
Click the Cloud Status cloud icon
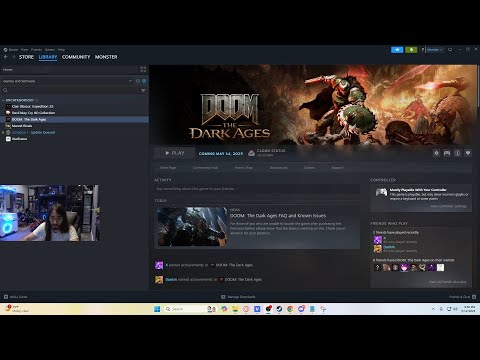pos(252,153)
